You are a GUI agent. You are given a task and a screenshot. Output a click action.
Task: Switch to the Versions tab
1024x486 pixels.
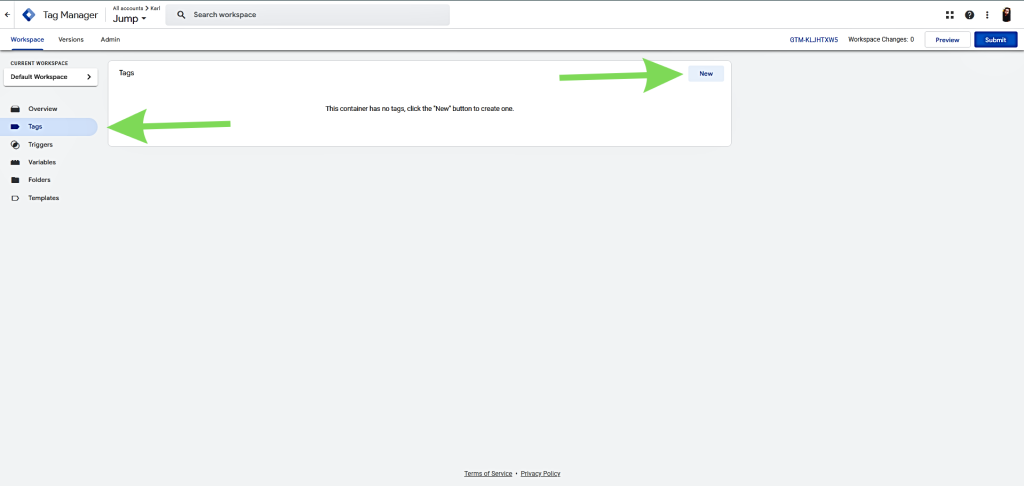[x=71, y=39]
